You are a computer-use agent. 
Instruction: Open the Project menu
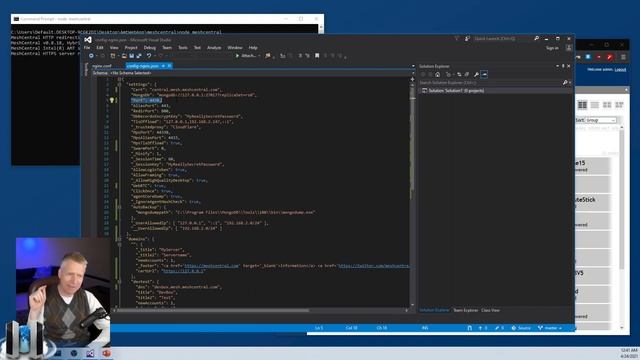point(131,48)
